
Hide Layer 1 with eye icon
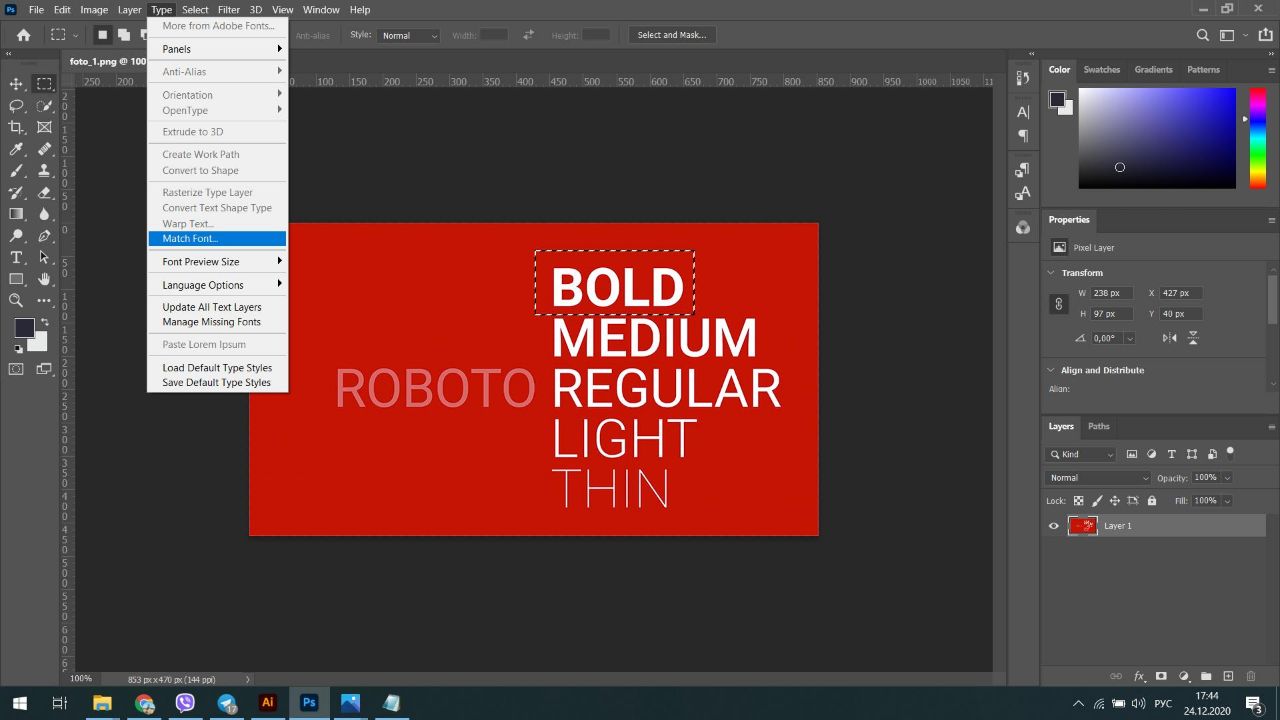click(1053, 526)
